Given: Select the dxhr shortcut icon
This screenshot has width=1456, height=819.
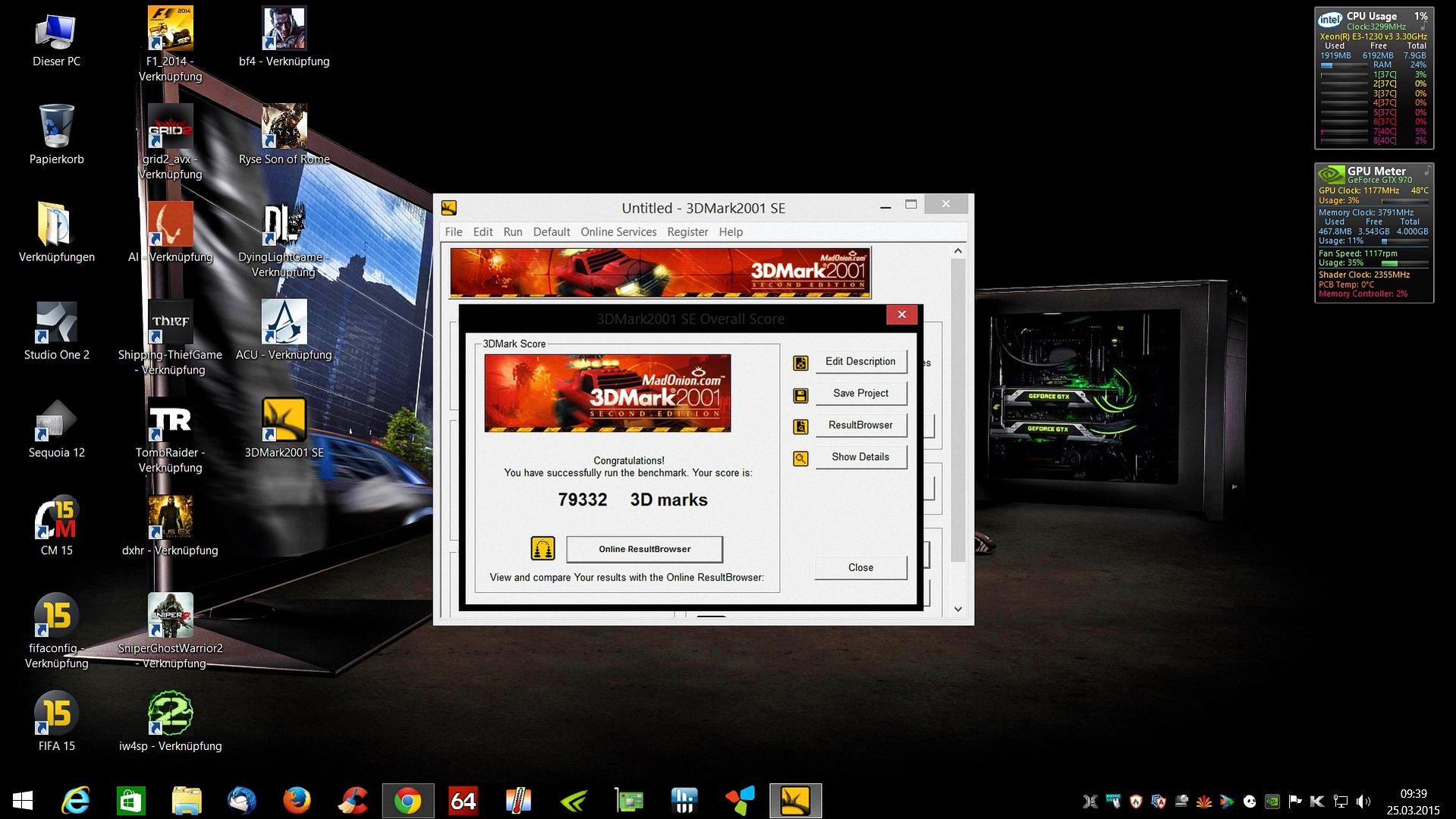Looking at the screenshot, I should [170, 527].
